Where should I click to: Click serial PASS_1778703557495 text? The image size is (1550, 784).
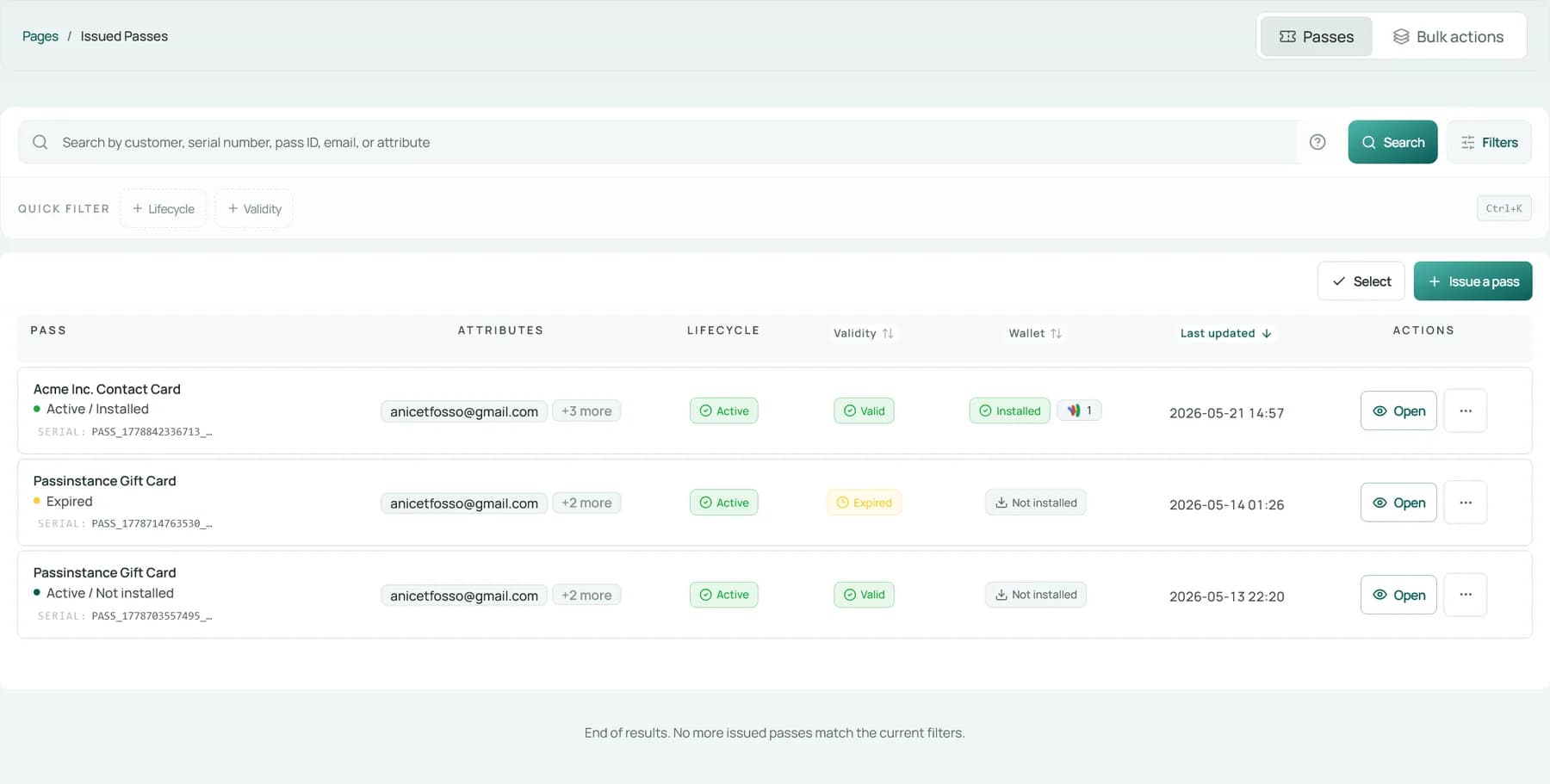pyautogui.click(x=152, y=616)
